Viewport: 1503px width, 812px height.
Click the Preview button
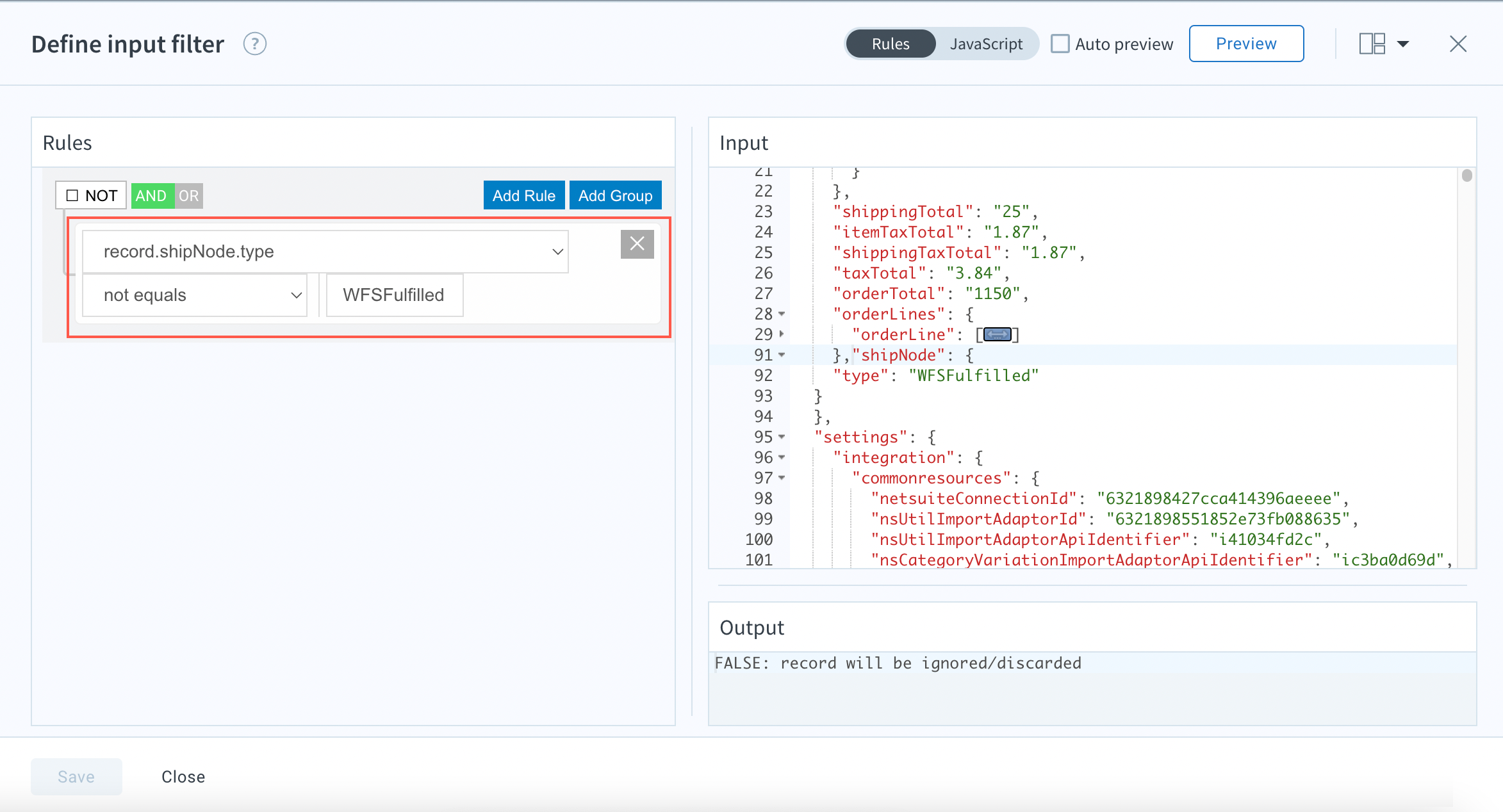(x=1246, y=44)
